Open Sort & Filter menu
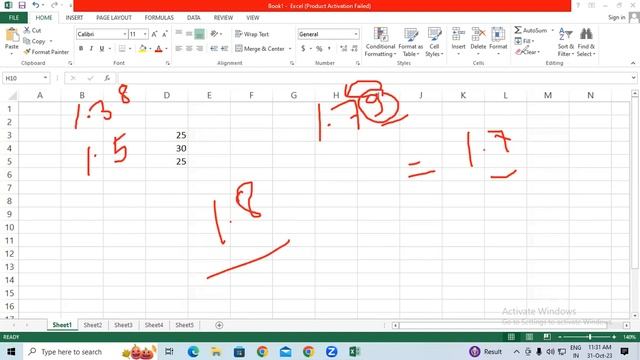The height and width of the screenshot is (360, 640). tap(566, 42)
